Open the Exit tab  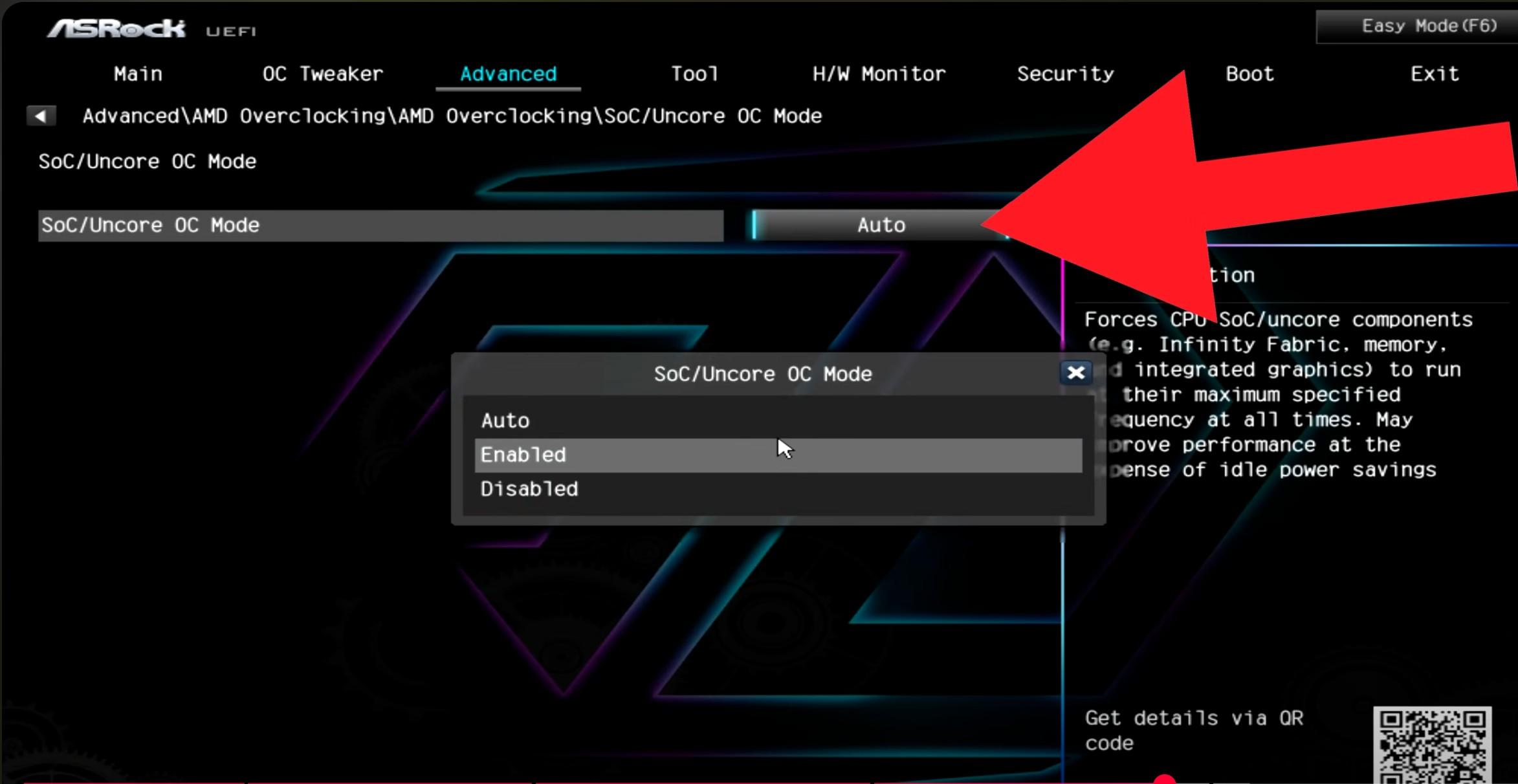click(x=1434, y=74)
